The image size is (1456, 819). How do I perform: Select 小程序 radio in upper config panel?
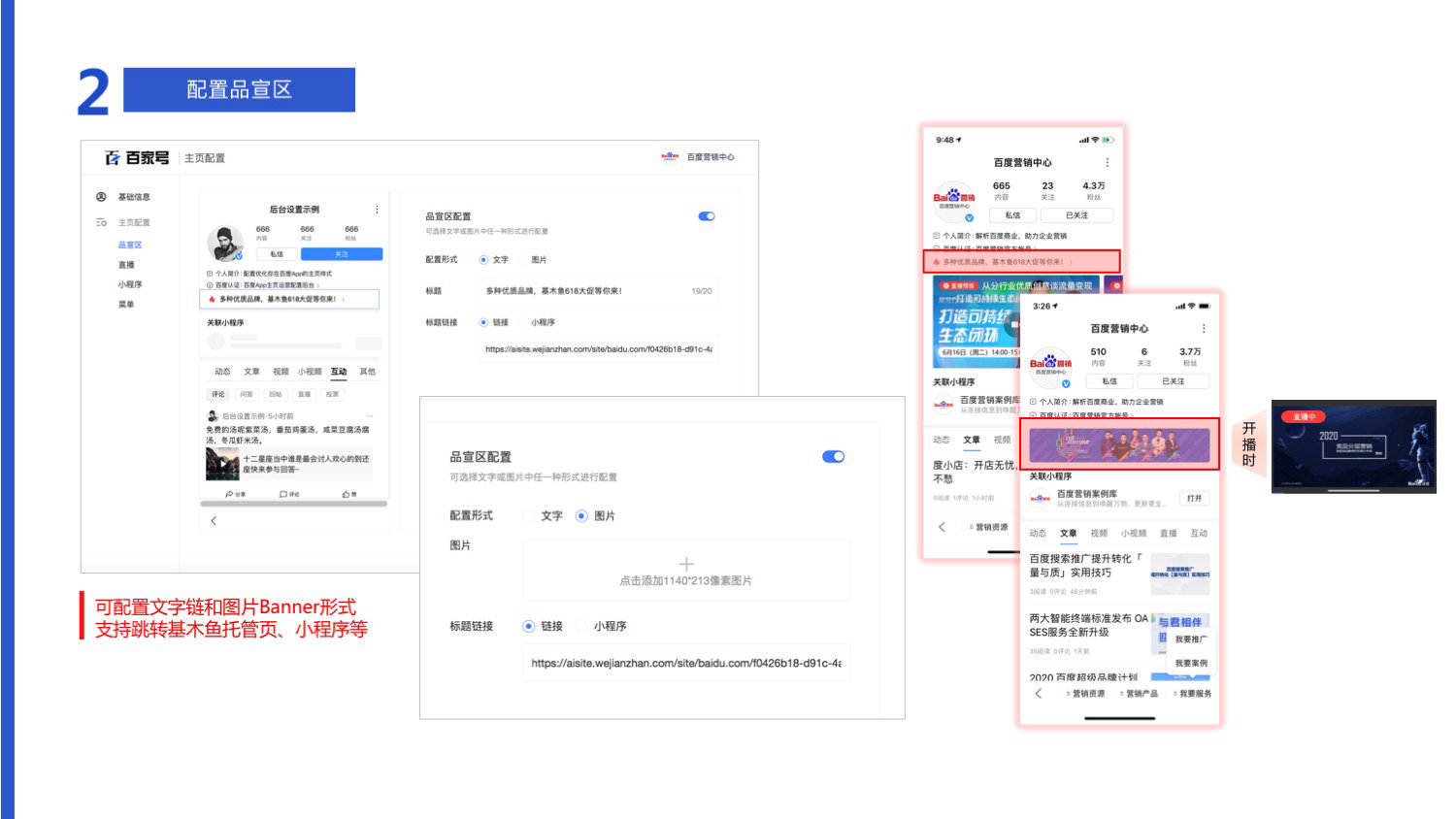coord(523,322)
